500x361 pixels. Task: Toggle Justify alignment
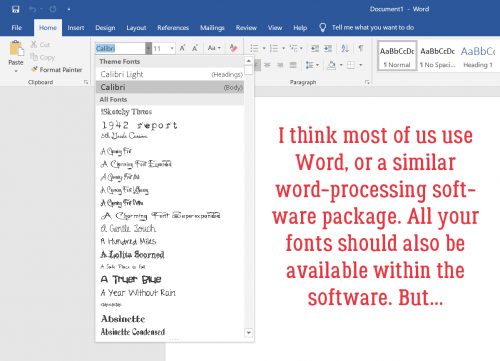pyautogui.click(x=293, y=65)
